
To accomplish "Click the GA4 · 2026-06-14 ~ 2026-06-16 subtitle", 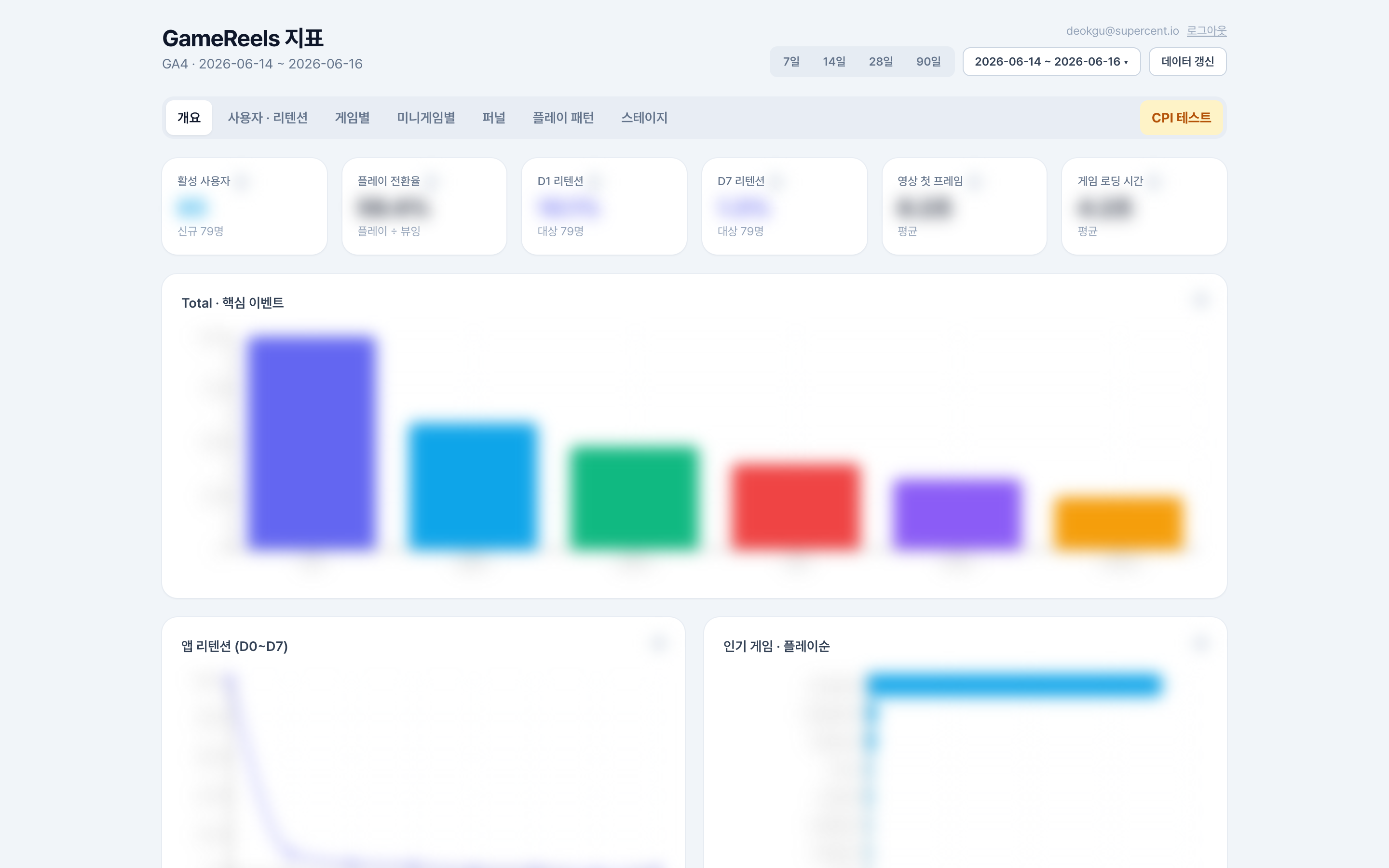I will [x=262, y=64].
